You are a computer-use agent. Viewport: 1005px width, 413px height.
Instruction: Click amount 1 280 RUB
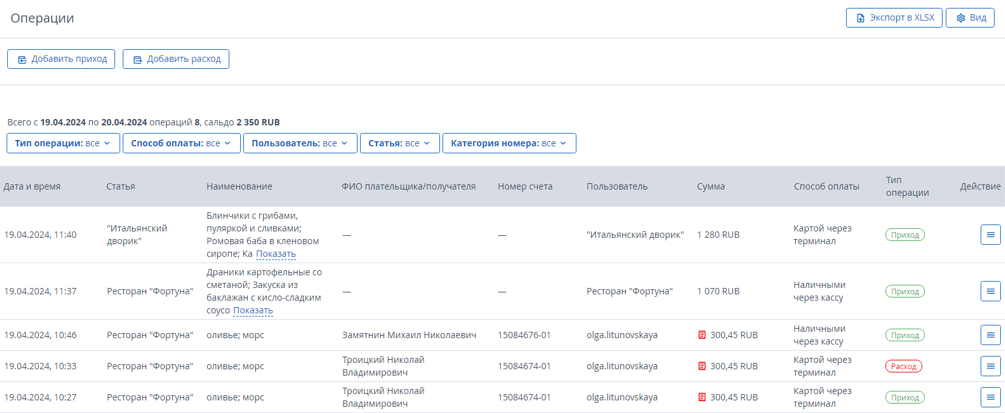click(718, 235)
